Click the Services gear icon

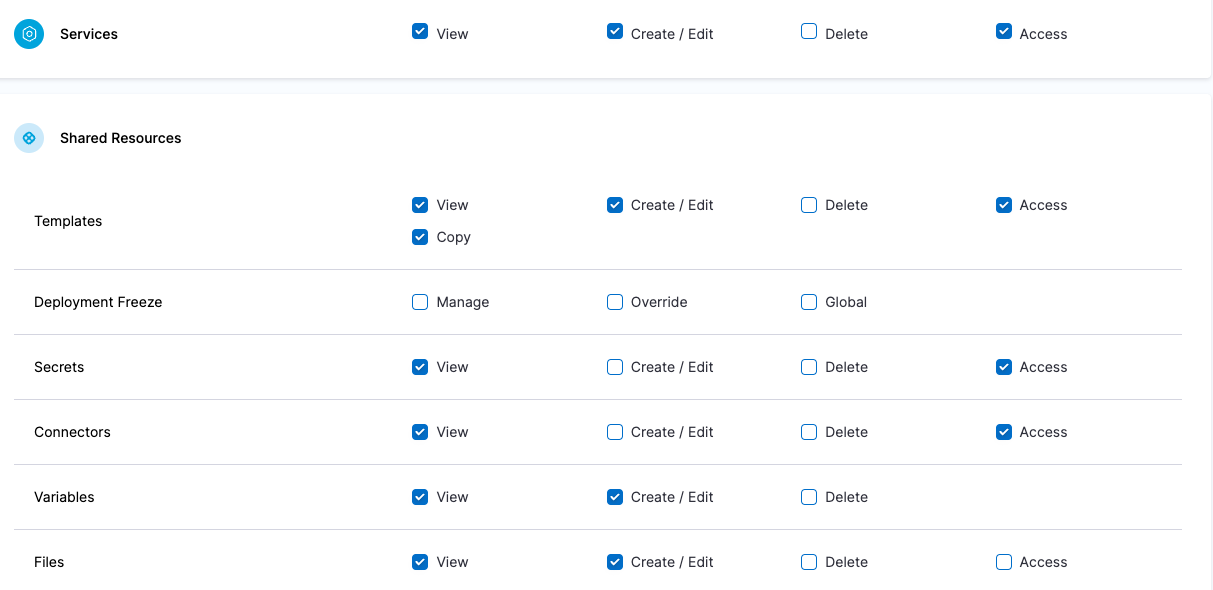[x=28, y=33]
